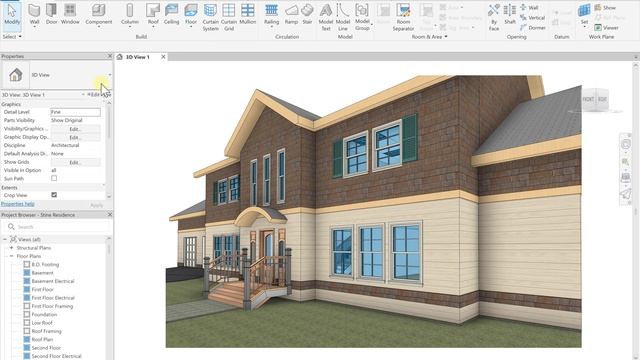Open the Properties help link

point(18,204)
